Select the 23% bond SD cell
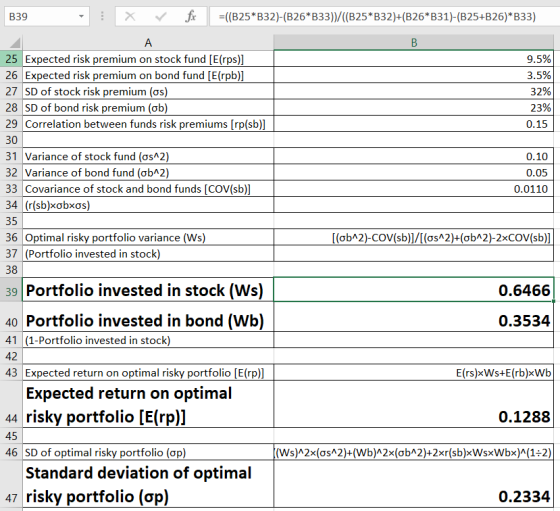560x511 pixels. 414,107
